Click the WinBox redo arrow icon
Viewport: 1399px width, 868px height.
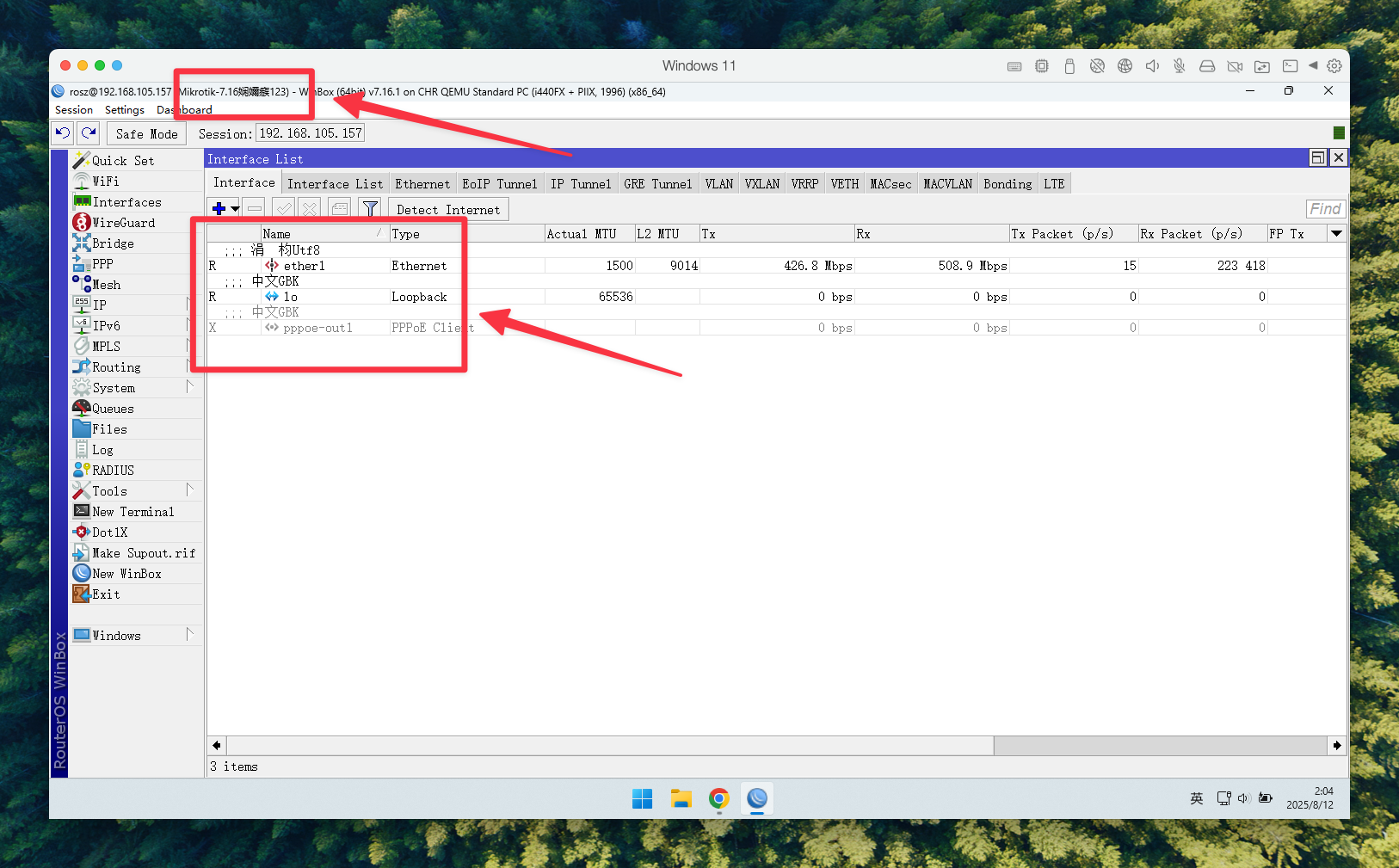[x=89, y=133]
